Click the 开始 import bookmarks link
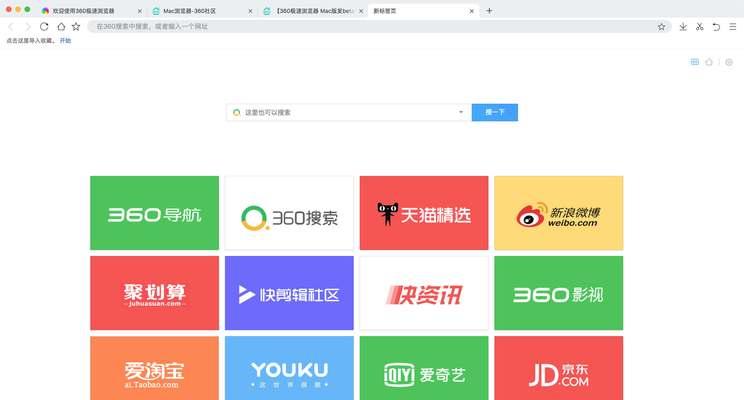The image size is (744, 400). pos(65,41)
